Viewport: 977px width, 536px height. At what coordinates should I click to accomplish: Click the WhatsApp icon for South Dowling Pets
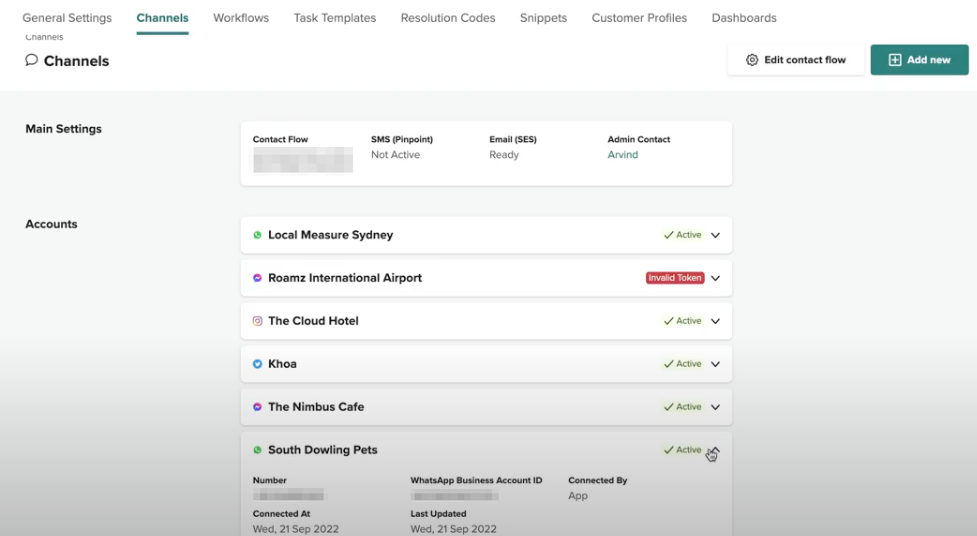pos(257,450)
